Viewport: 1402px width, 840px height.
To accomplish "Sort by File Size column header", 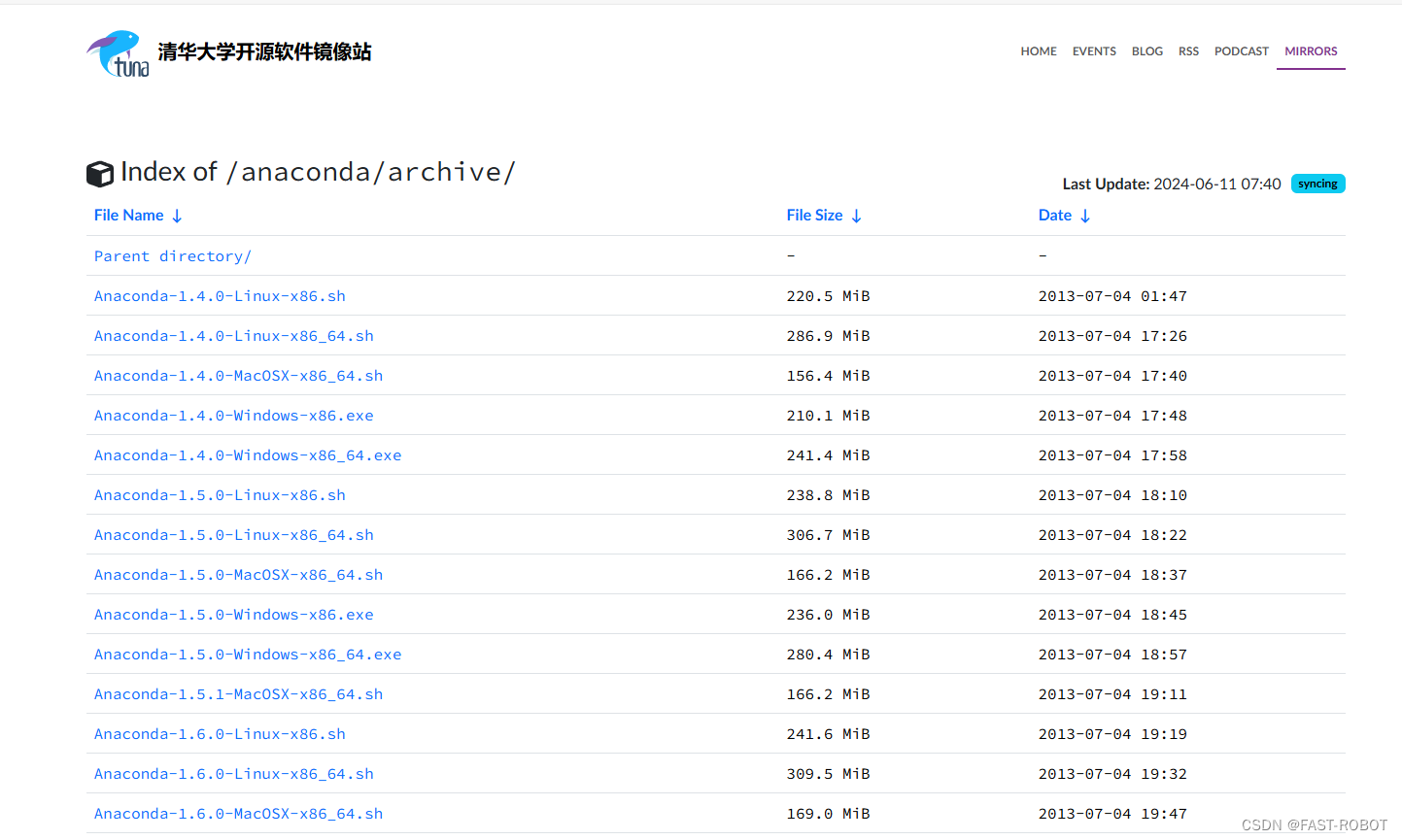I will pyautogui.click(x=814, y=216).
